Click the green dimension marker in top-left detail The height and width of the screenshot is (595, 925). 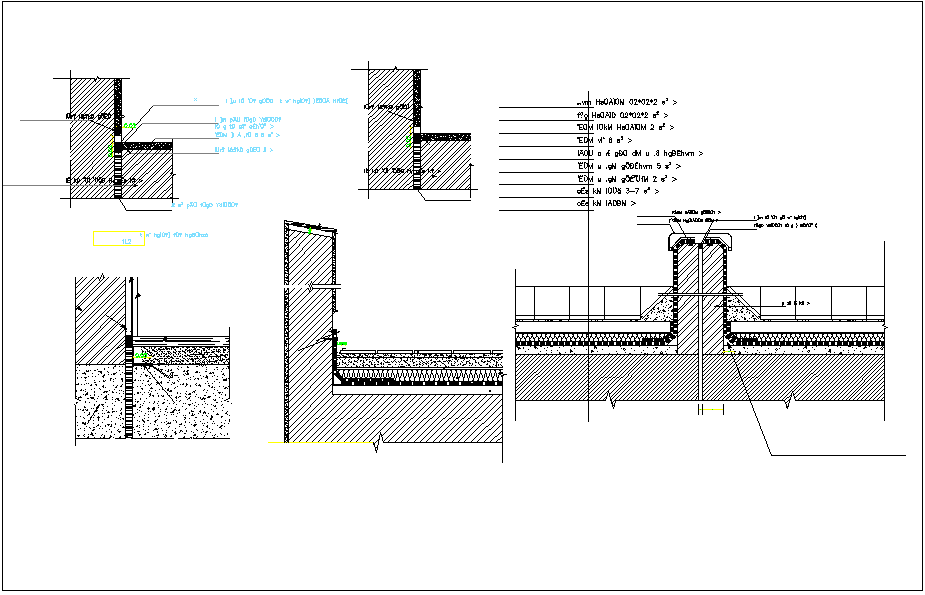click(x=127, y=124)
